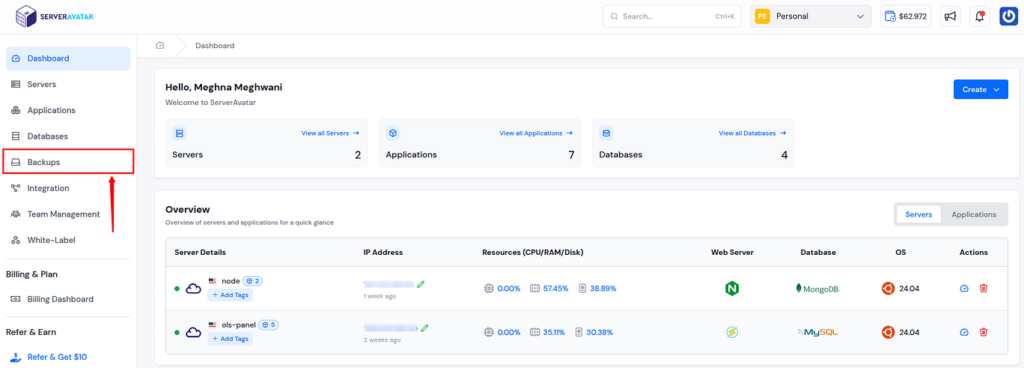Click View all Databases link
Viewport: 1024px width, 368px height.
click(752, 133)
